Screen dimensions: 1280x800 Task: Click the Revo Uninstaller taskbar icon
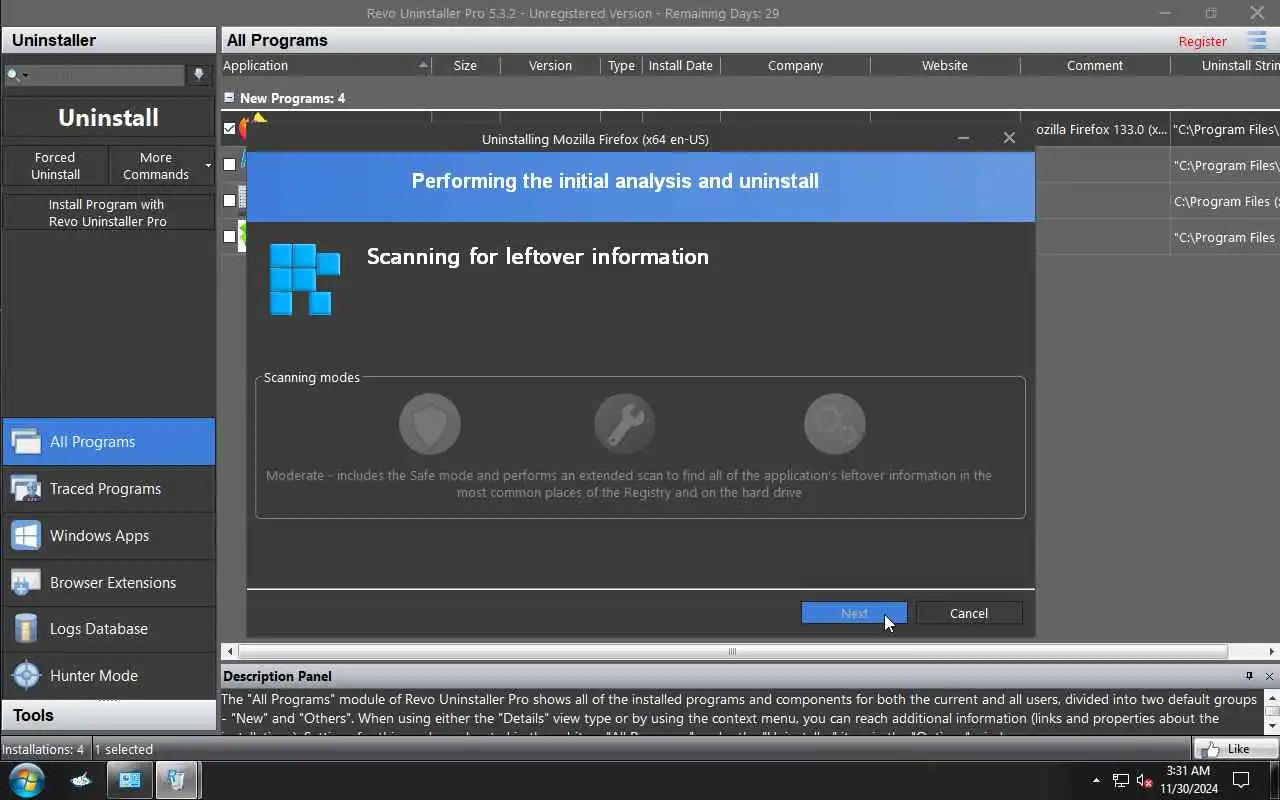coord(176,780)
